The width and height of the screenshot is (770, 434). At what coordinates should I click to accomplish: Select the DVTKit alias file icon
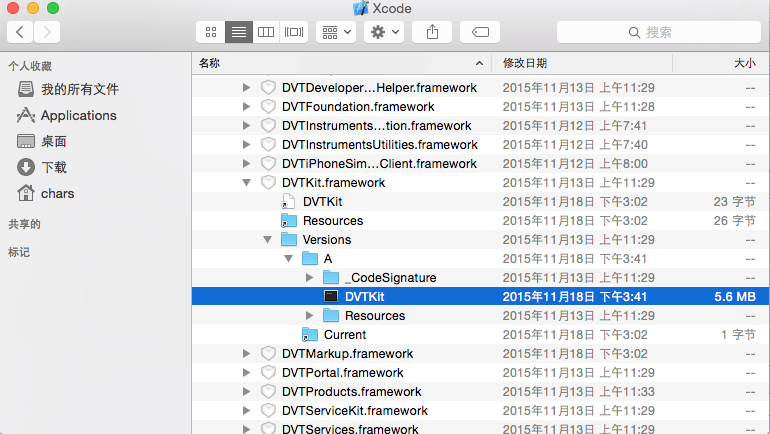point(289,202)
